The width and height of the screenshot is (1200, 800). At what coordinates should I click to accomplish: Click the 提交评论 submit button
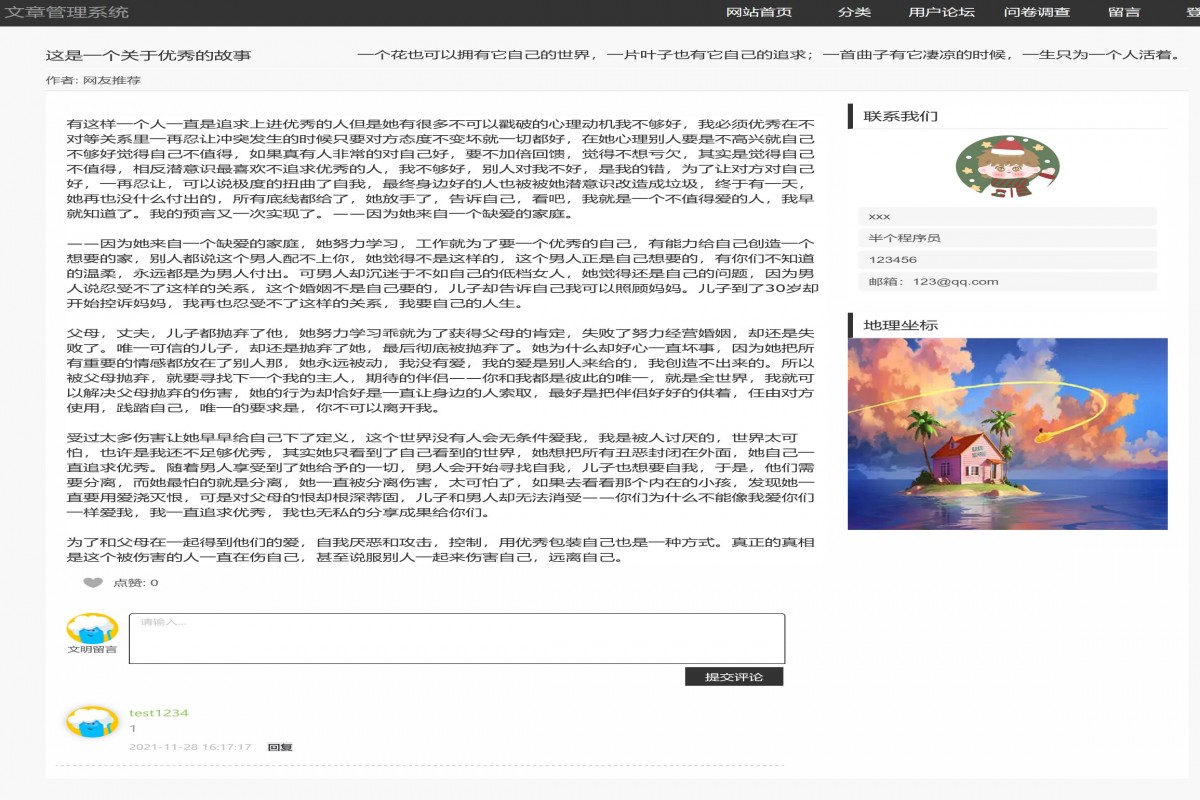[x=734, y=675]
